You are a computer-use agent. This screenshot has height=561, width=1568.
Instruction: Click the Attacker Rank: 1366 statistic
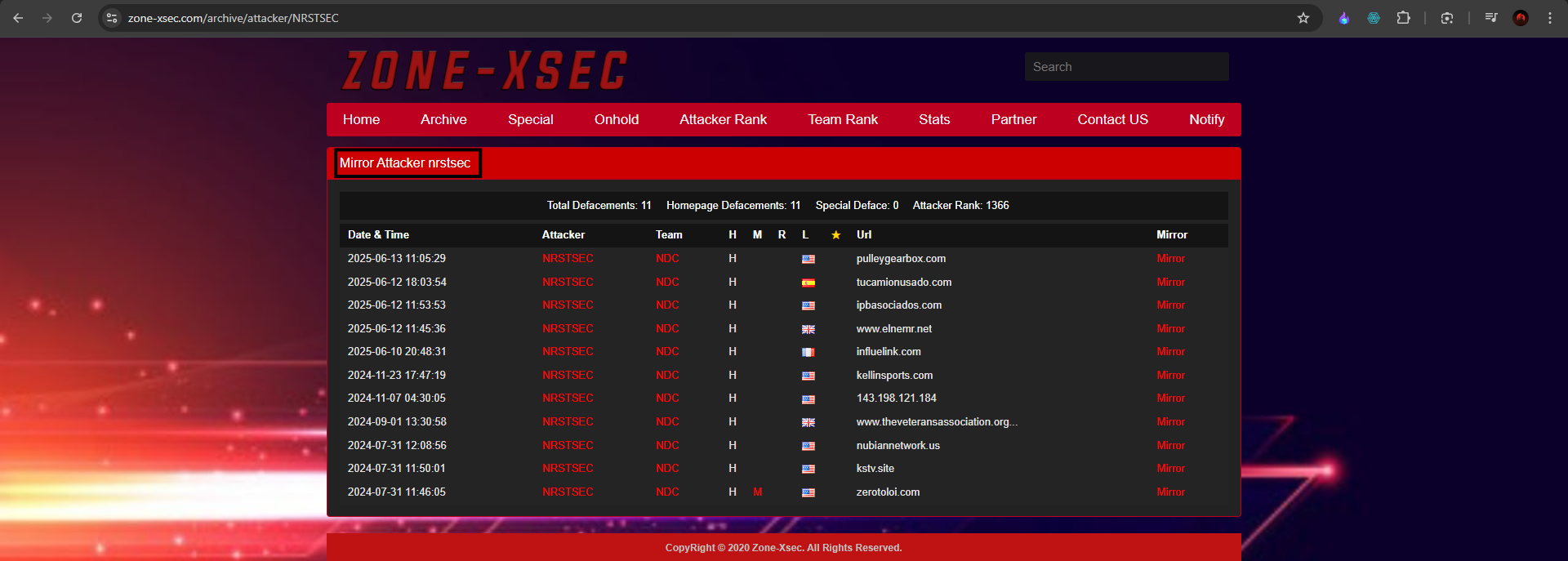pyautogui.click(x=960, y=205)
